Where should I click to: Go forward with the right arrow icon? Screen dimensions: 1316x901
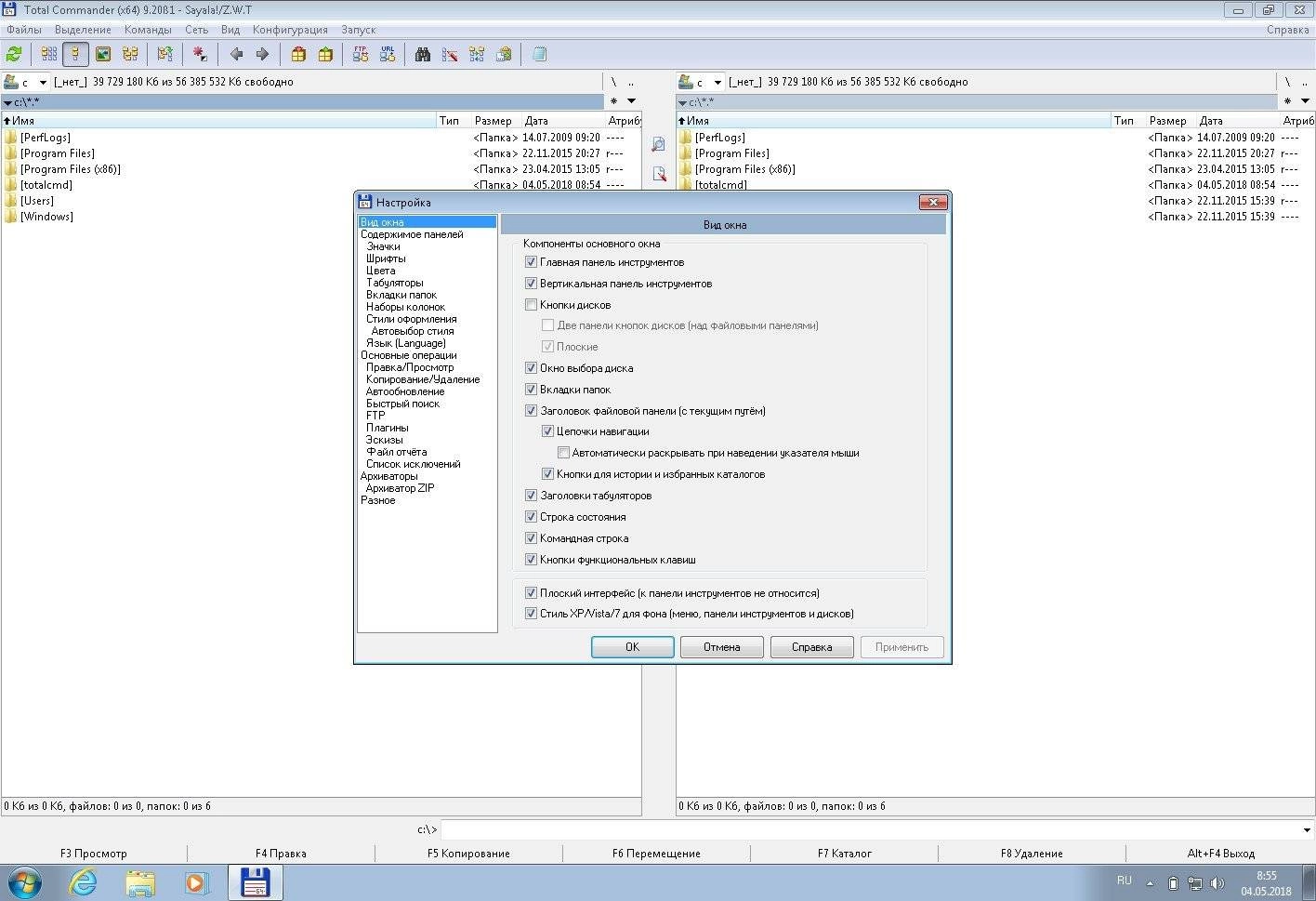pos(262,54)
